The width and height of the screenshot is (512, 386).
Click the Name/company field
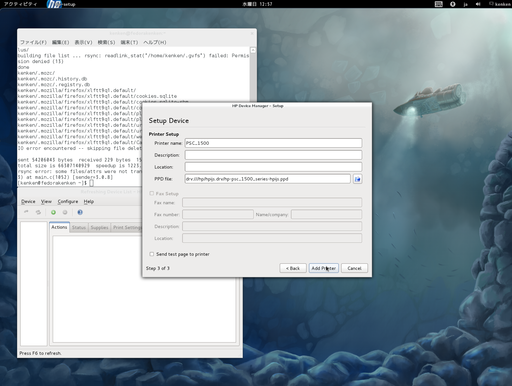327,214
